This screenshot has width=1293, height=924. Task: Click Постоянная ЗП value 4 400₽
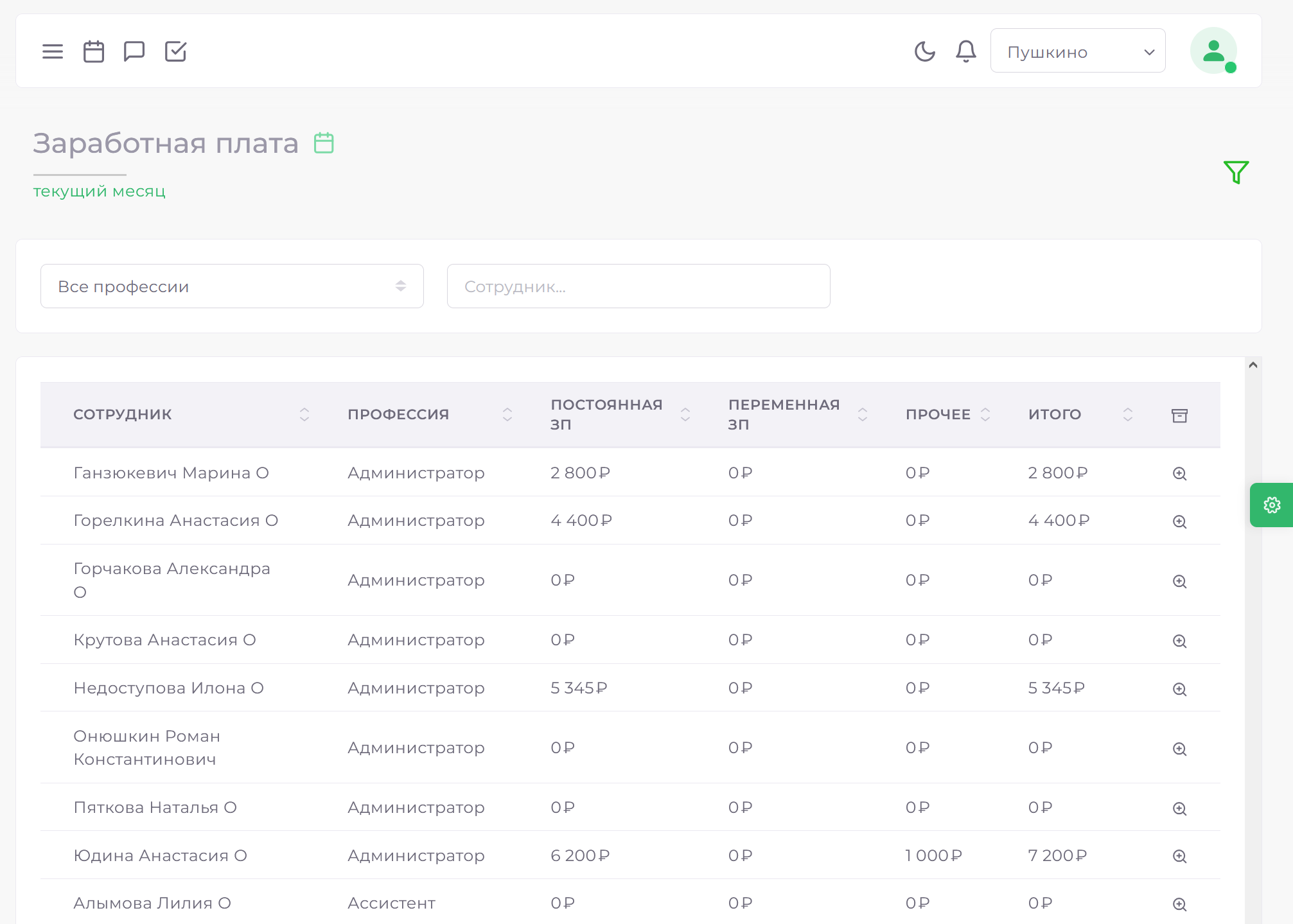581,521
